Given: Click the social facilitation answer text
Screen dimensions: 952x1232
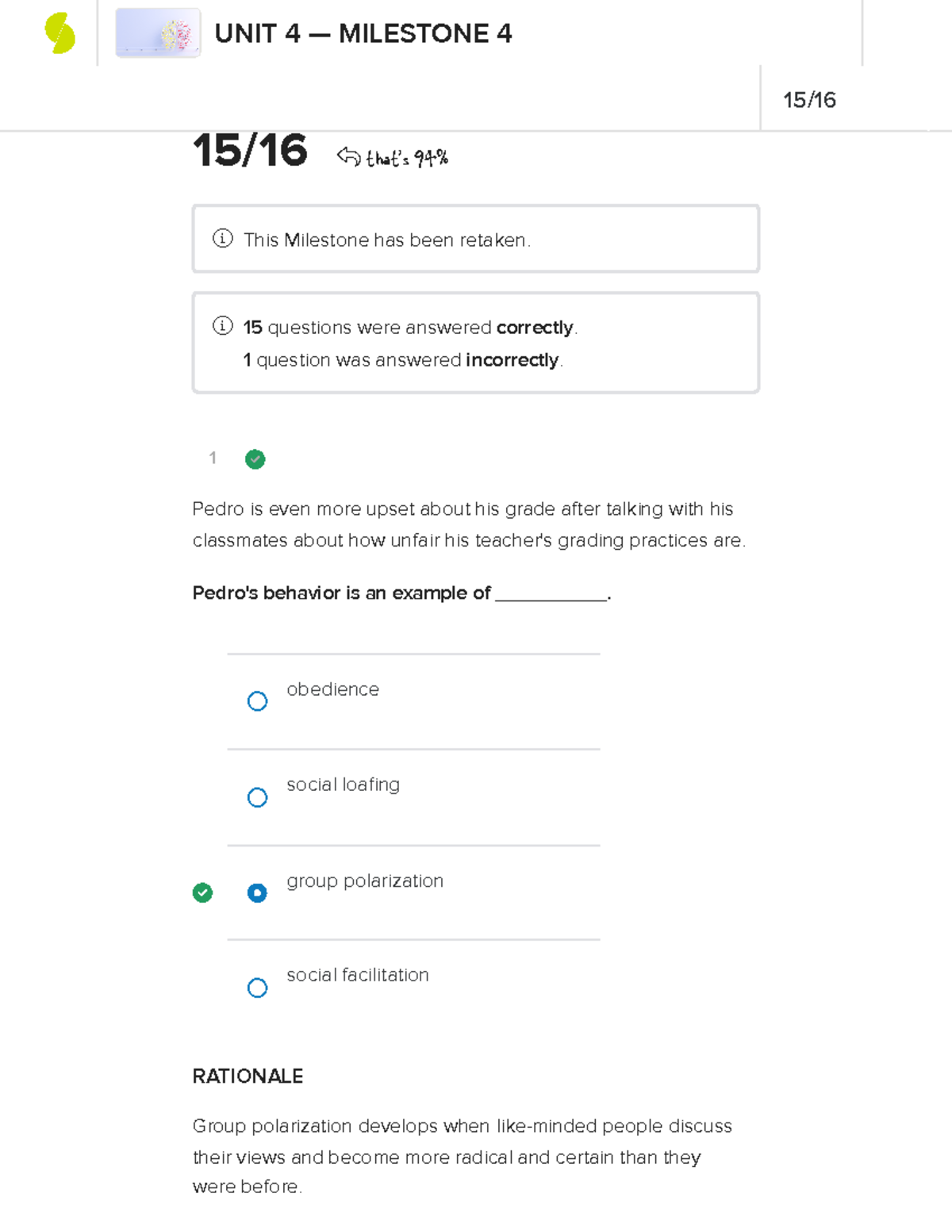Looking at the screenshot, I should (x=358, y=975).
